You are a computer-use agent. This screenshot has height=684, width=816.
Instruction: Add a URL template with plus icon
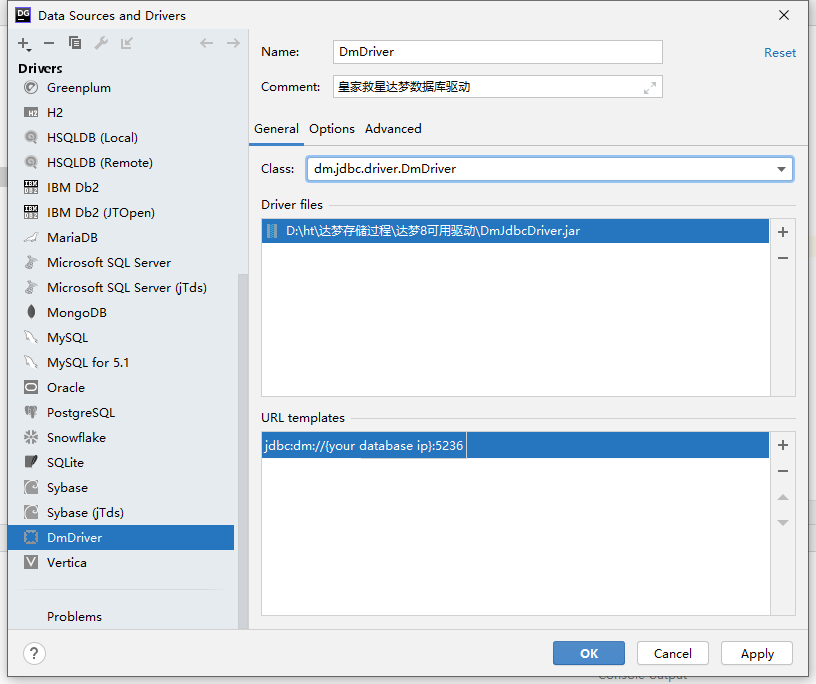click(x=783, y=445)
